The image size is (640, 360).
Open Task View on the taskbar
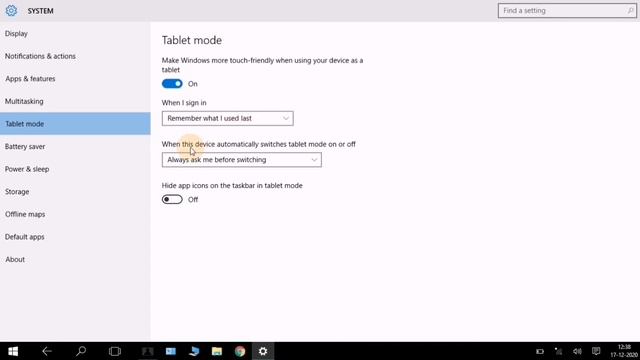115,351
